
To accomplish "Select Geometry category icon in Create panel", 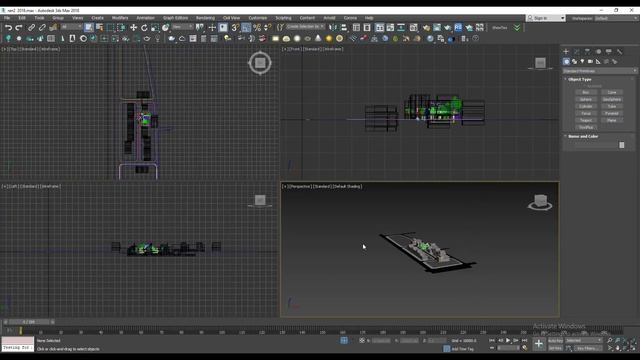I will click(x=566, y=62).
